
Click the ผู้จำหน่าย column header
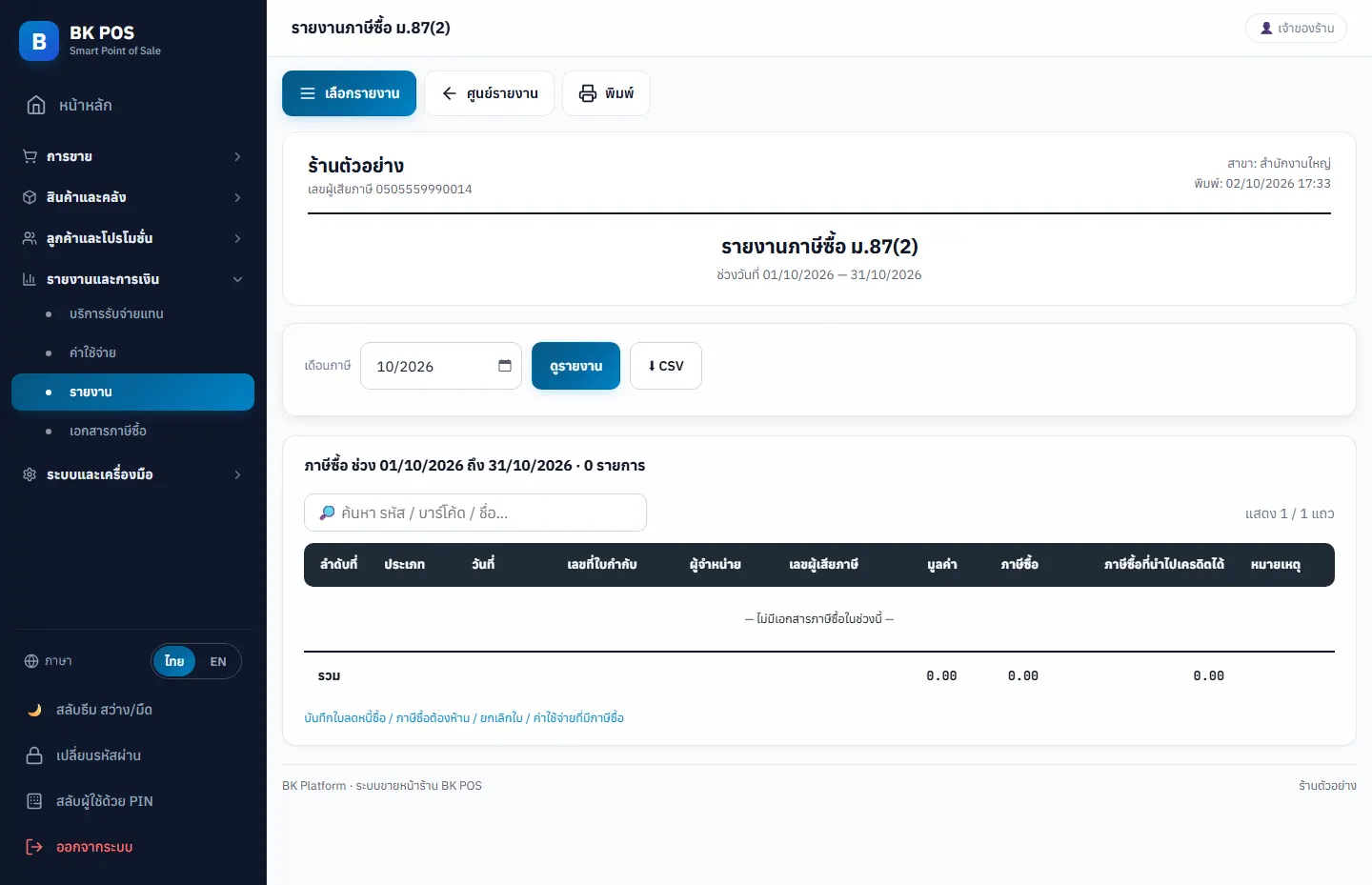point(716,564)
